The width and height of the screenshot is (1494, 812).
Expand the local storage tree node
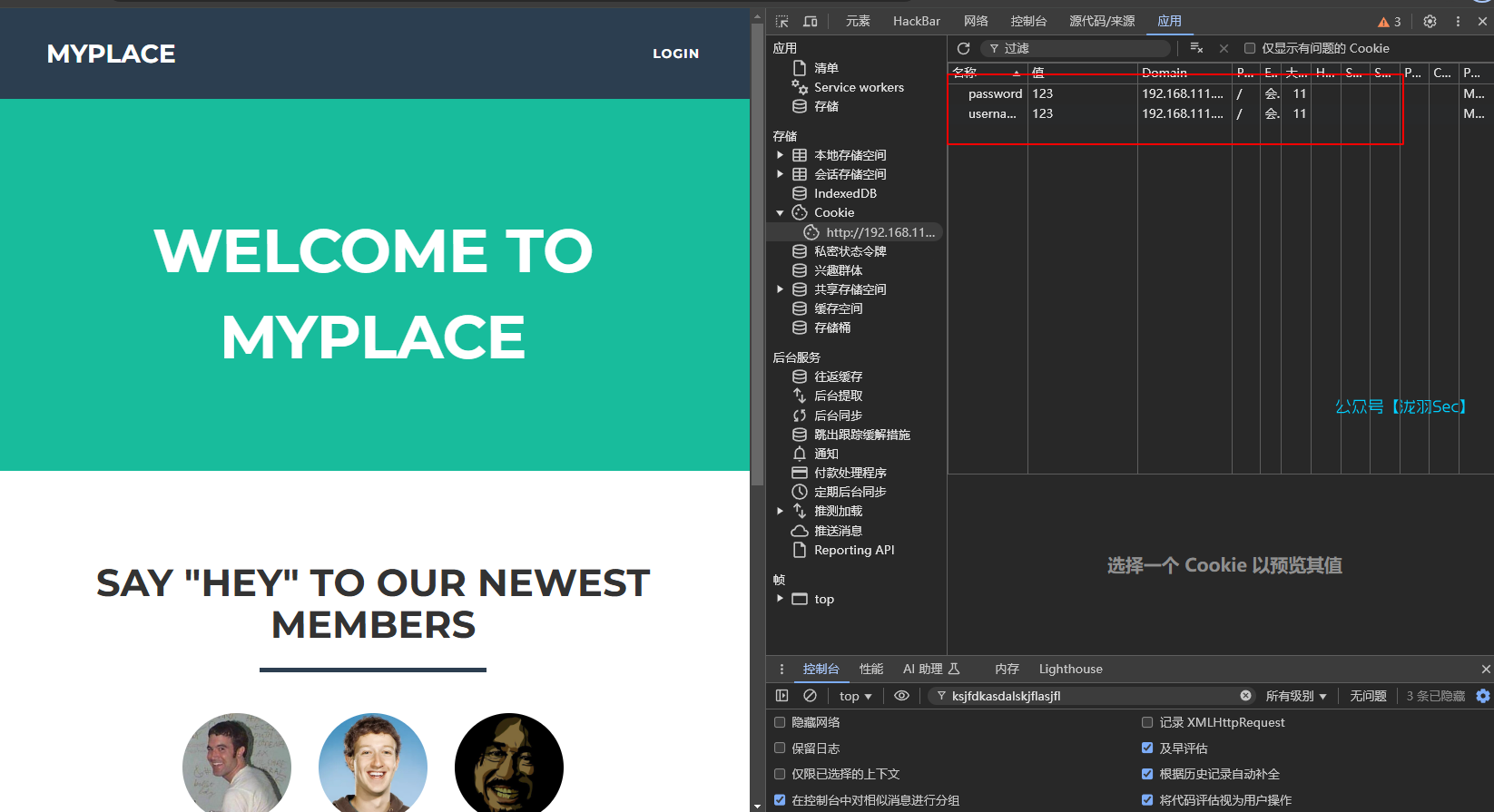(780, 155)
